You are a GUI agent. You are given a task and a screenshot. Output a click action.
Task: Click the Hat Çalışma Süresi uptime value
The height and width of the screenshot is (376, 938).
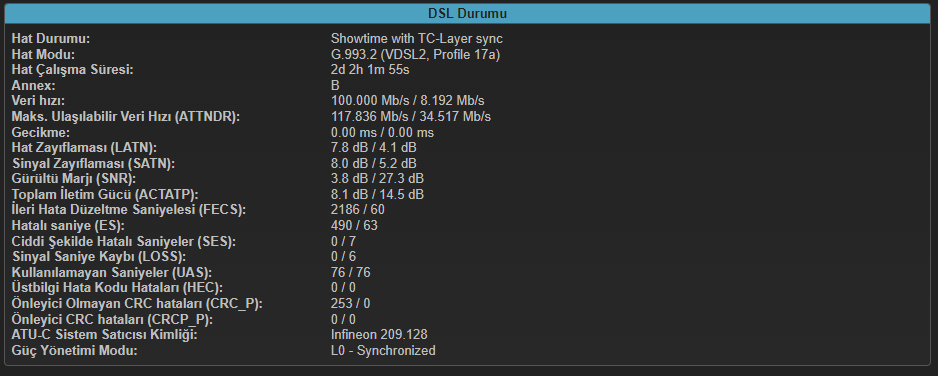pyautogui.click(x=370, y=70)
